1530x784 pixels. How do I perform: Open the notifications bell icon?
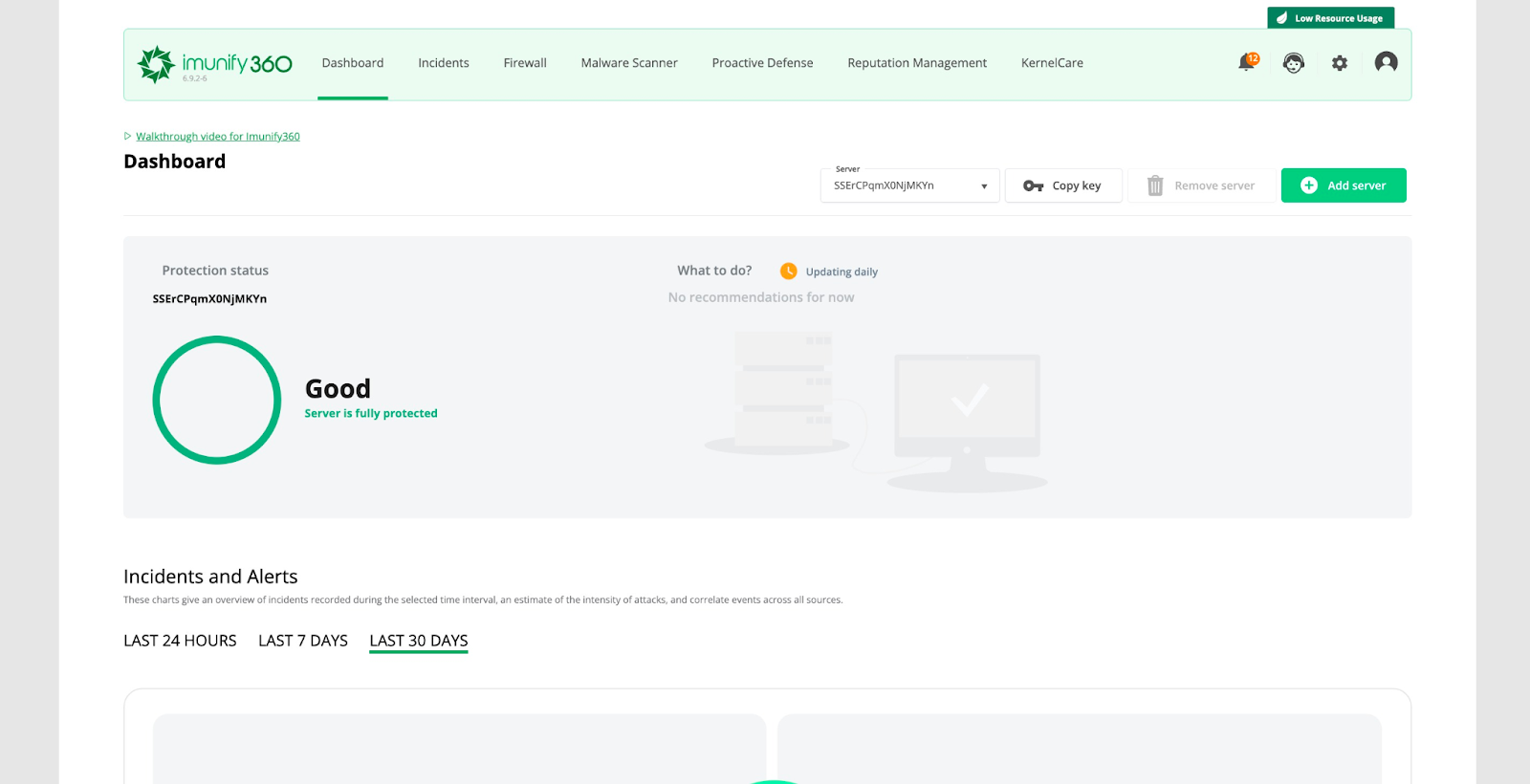(x=1247, y=62)
